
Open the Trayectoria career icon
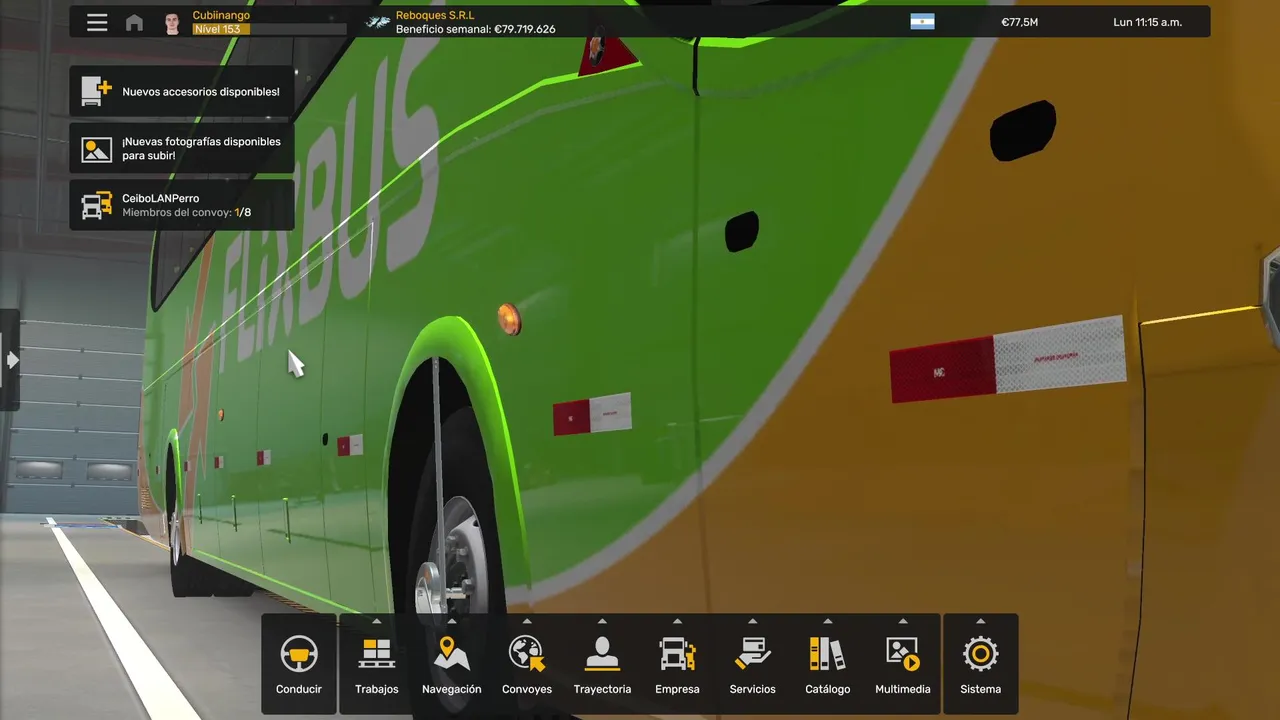pos(602,654)
